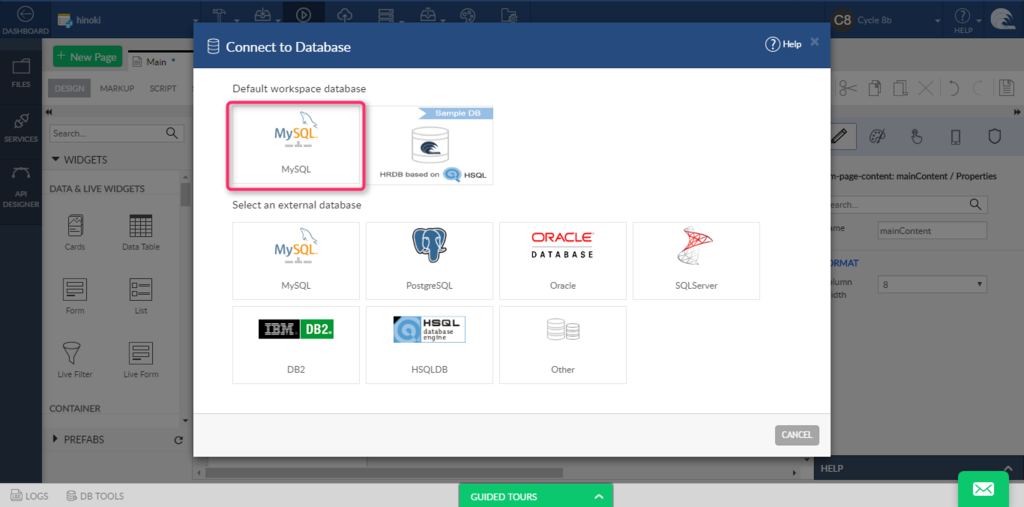The image size is (1024, 507).
Task: Open the column width dropdown showing 8
Action: coord(933,284)
